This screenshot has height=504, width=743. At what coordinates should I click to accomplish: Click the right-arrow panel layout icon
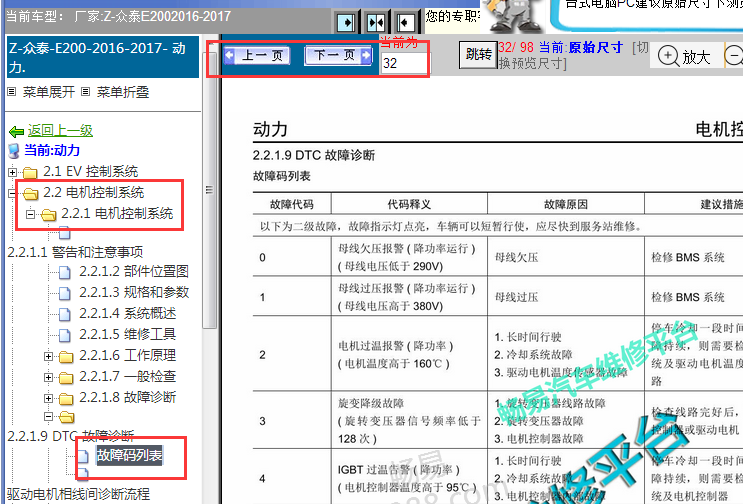point(346,22)
